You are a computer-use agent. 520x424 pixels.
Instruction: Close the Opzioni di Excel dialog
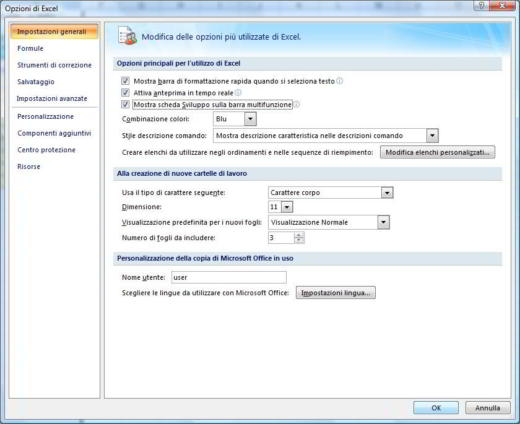(502, 5)
